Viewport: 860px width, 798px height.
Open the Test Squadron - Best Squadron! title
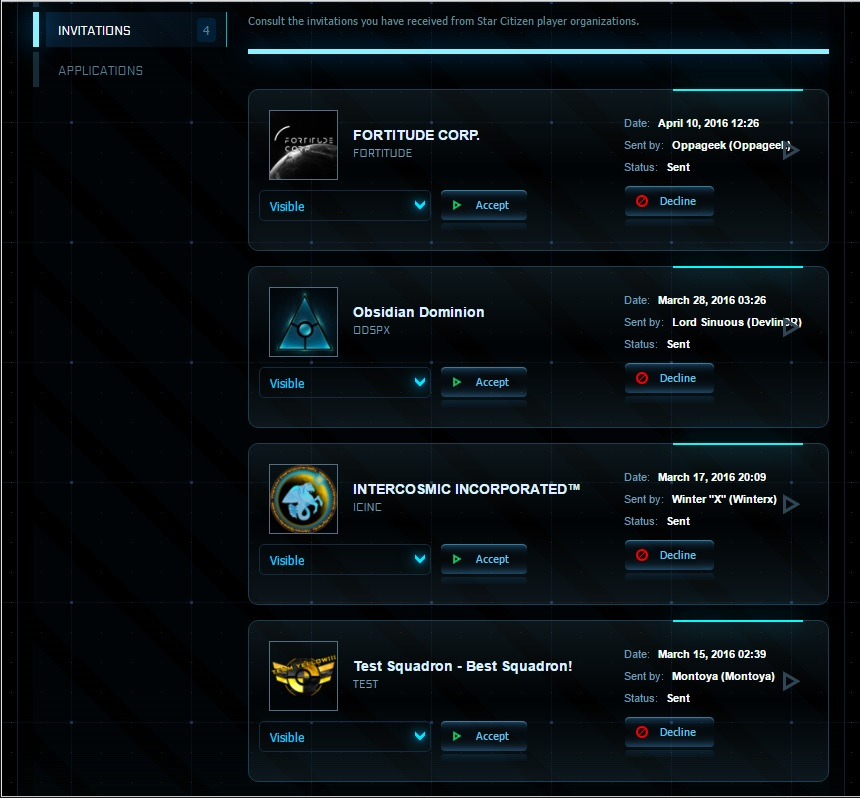click(463, 666)
